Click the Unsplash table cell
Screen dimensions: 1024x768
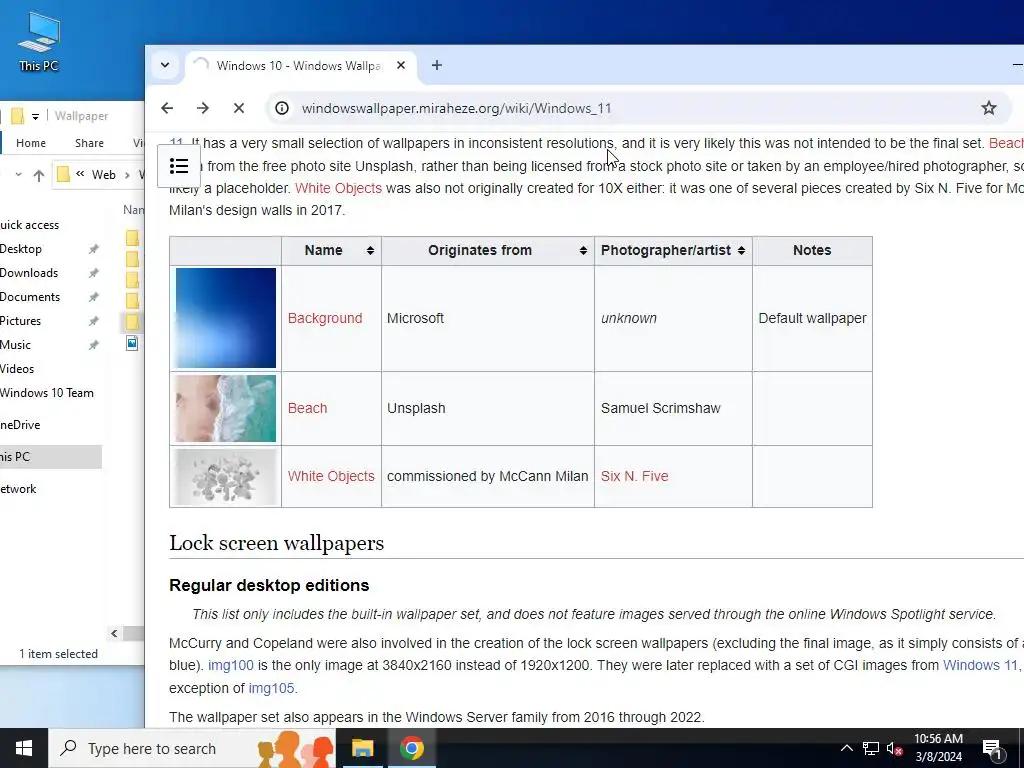coord(488,408)
